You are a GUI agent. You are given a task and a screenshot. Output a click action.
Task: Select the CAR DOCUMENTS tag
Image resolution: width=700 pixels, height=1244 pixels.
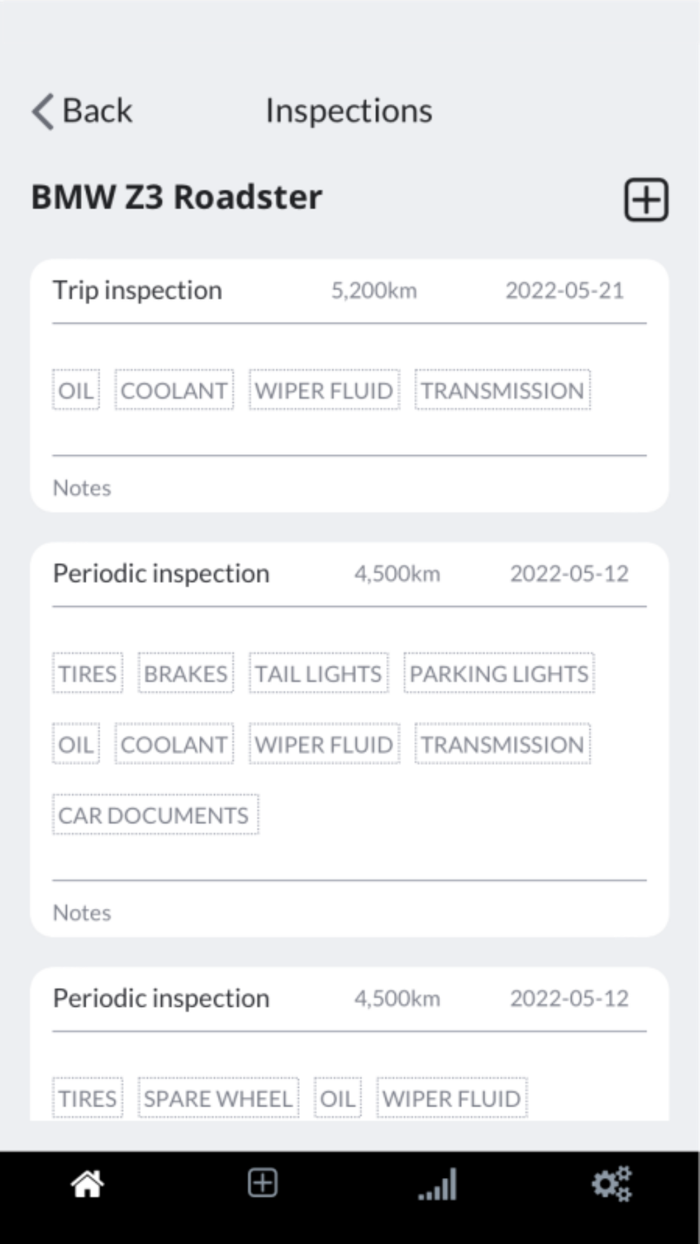pos(155,814)
